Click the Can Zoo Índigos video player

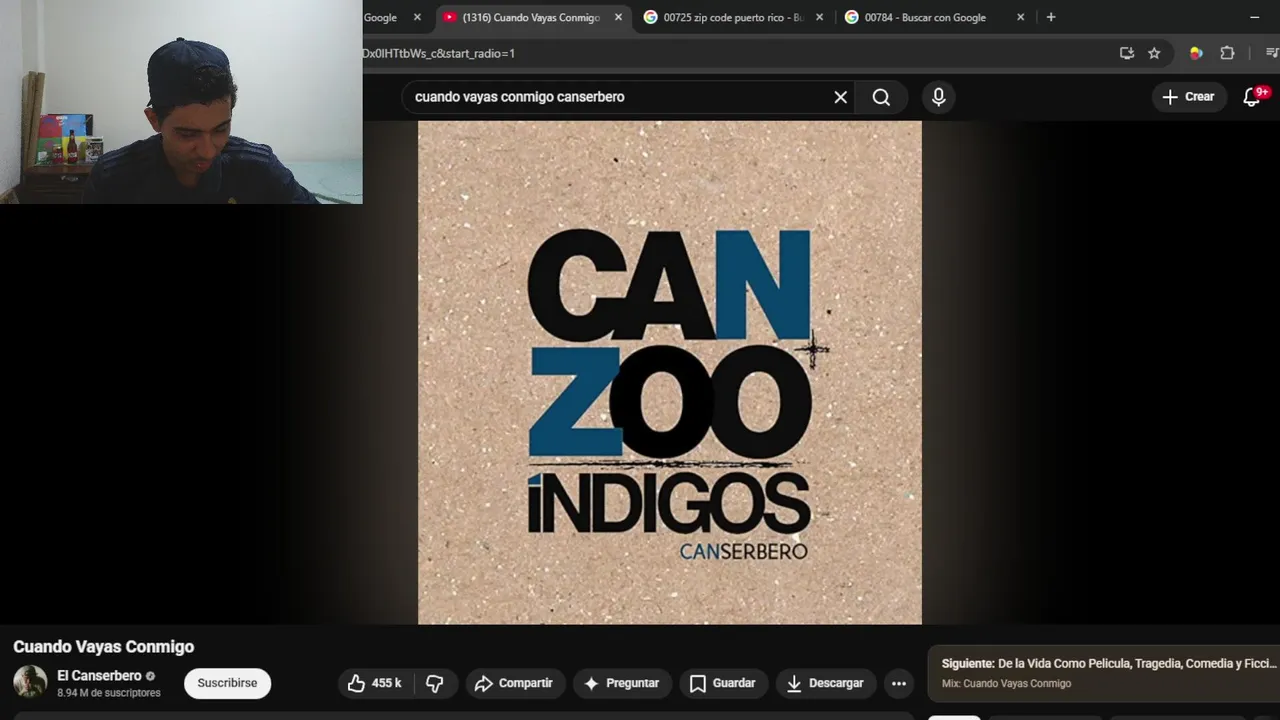[670, 372]
